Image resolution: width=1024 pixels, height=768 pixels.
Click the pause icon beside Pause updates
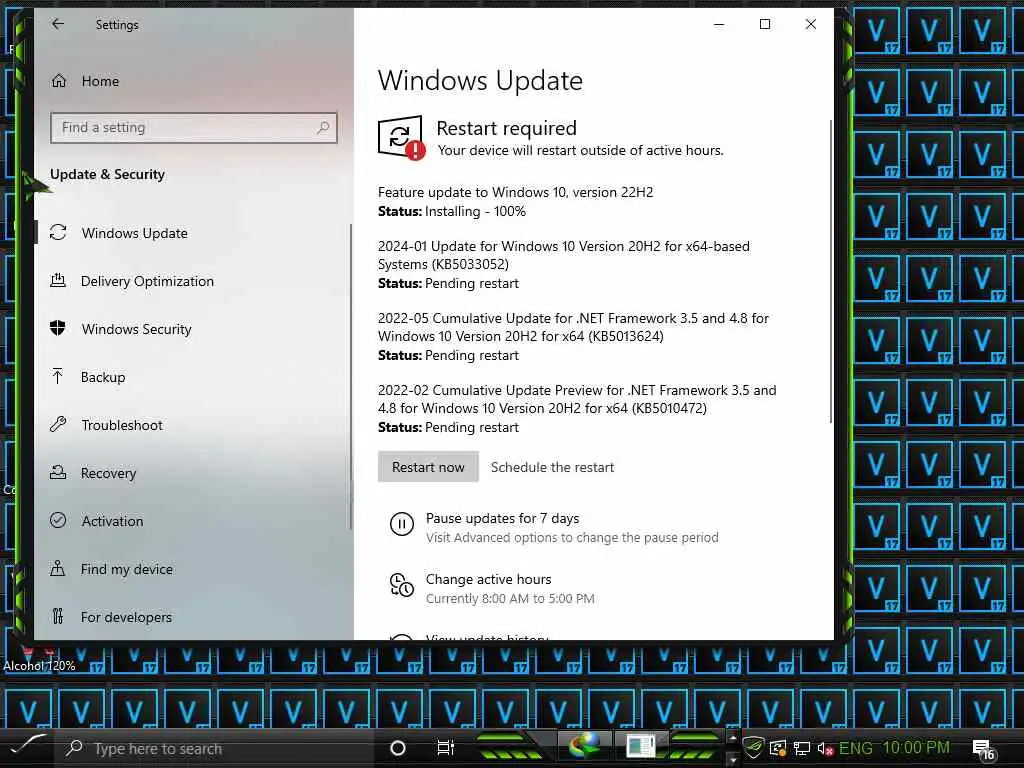(402, 524)
